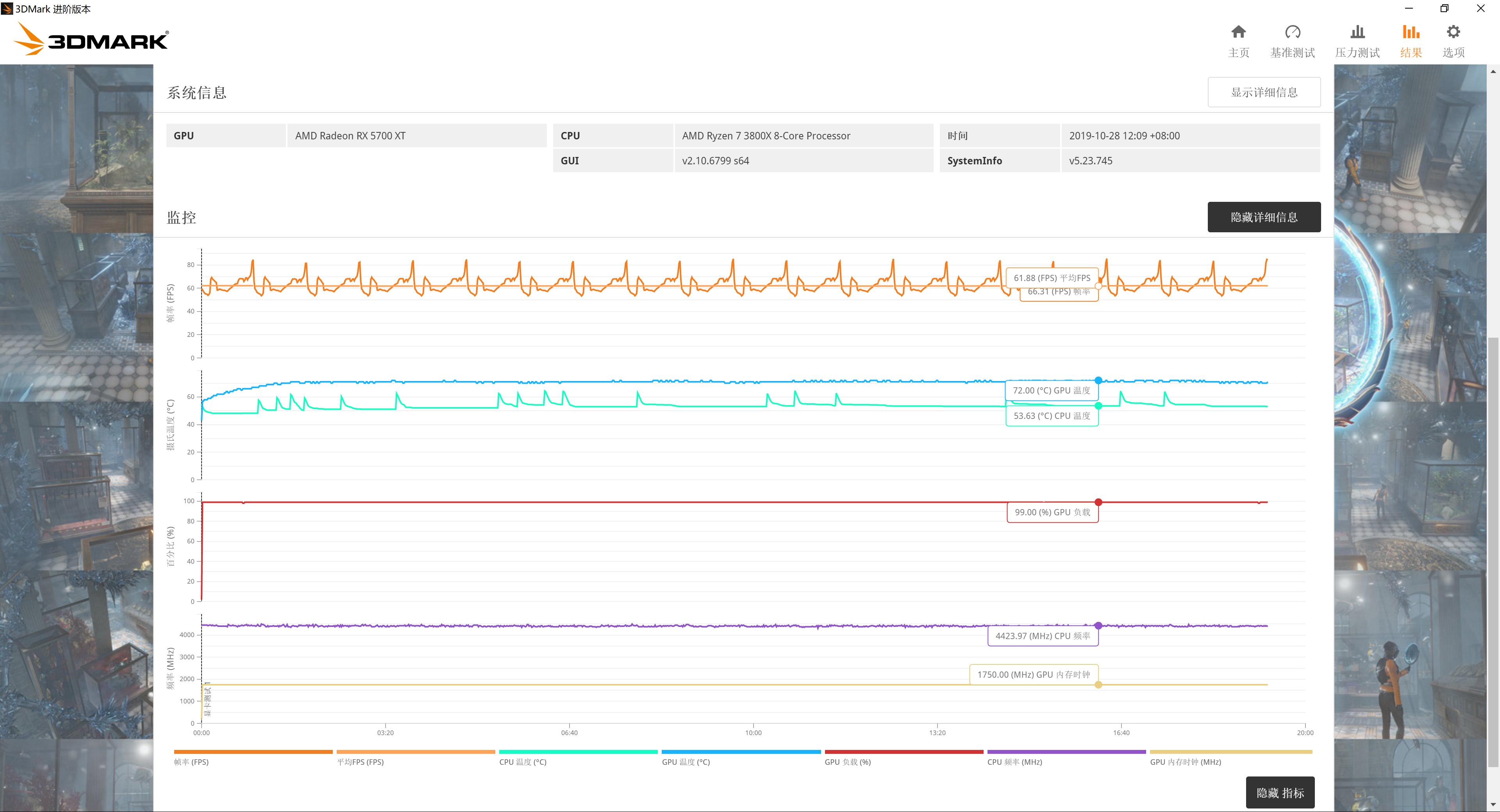Viewport: 1500px width, 812px height.
Task: Click the 显卡测试 marker on frequency chart
Action: (208, 702)
